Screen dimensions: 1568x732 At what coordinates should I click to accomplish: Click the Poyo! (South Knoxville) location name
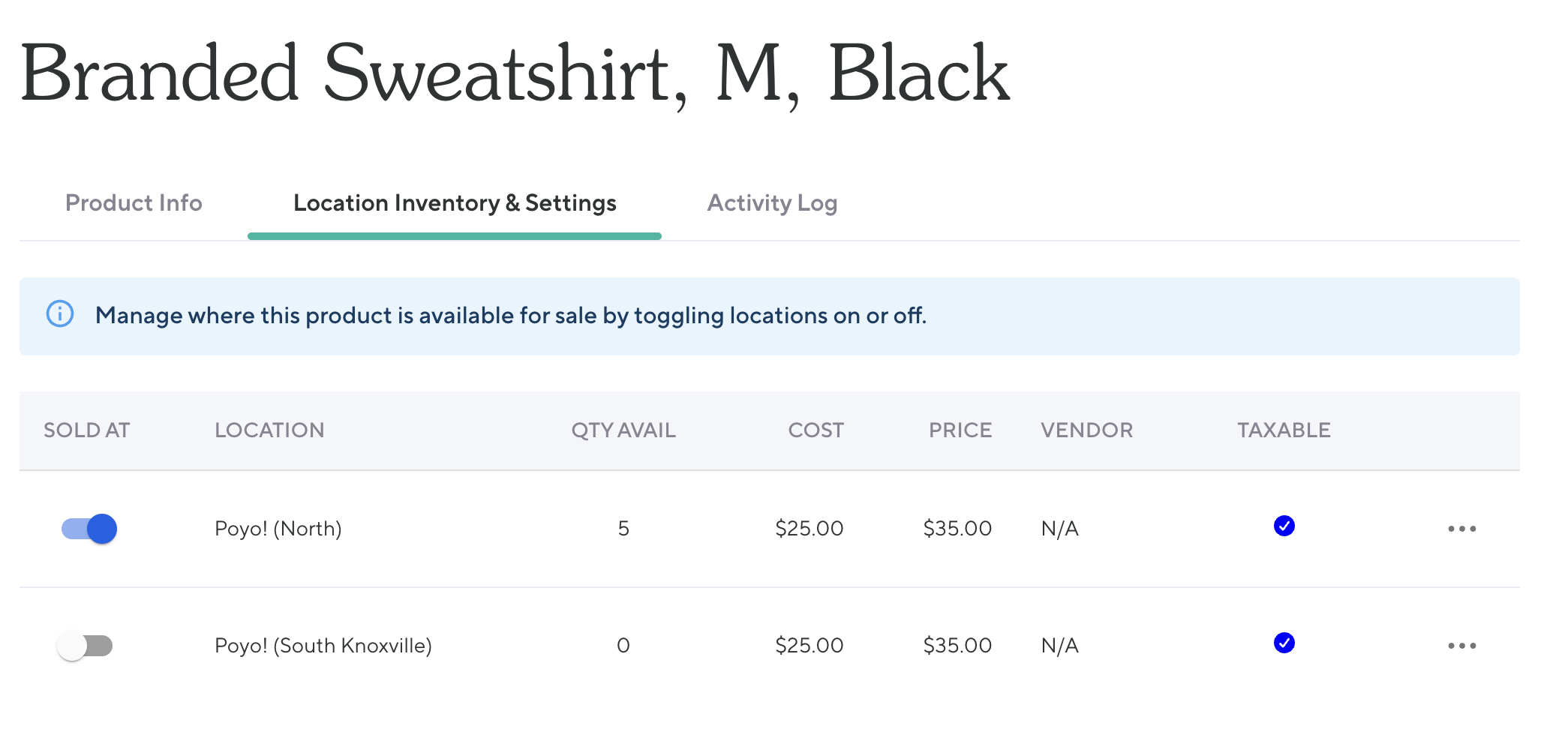pos(323,646)
